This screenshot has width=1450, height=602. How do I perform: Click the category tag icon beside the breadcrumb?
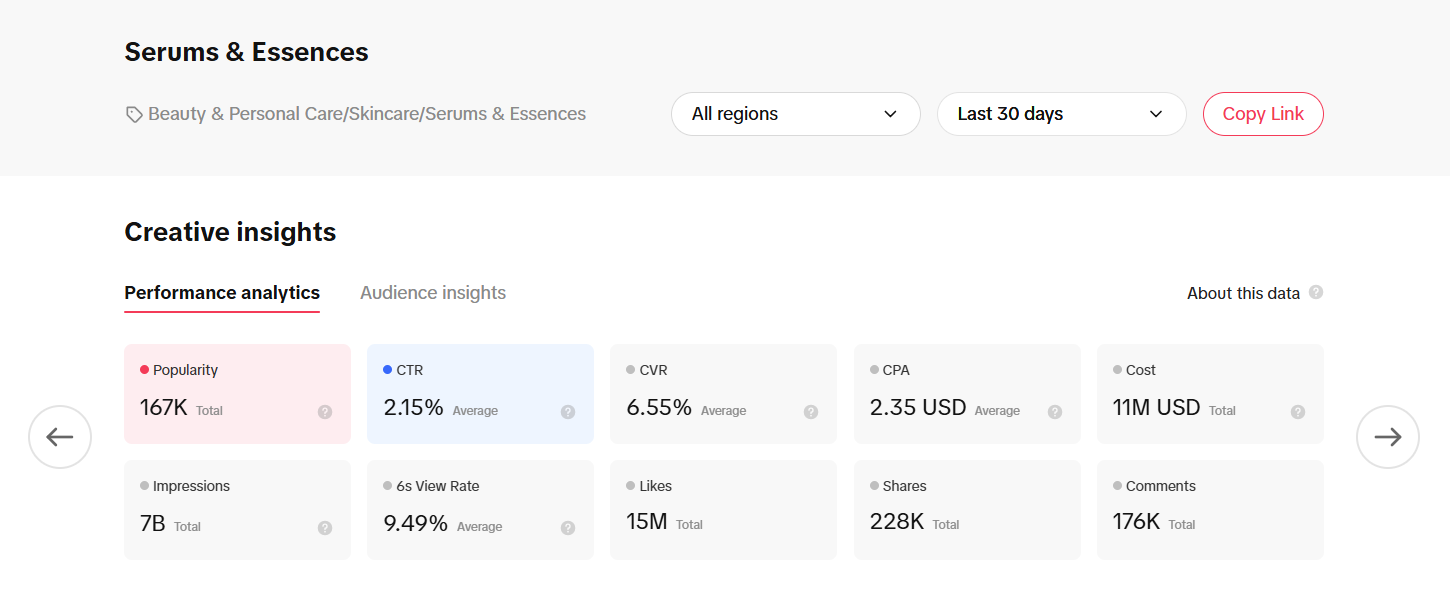pyautogui.click(x=133, y=113)
